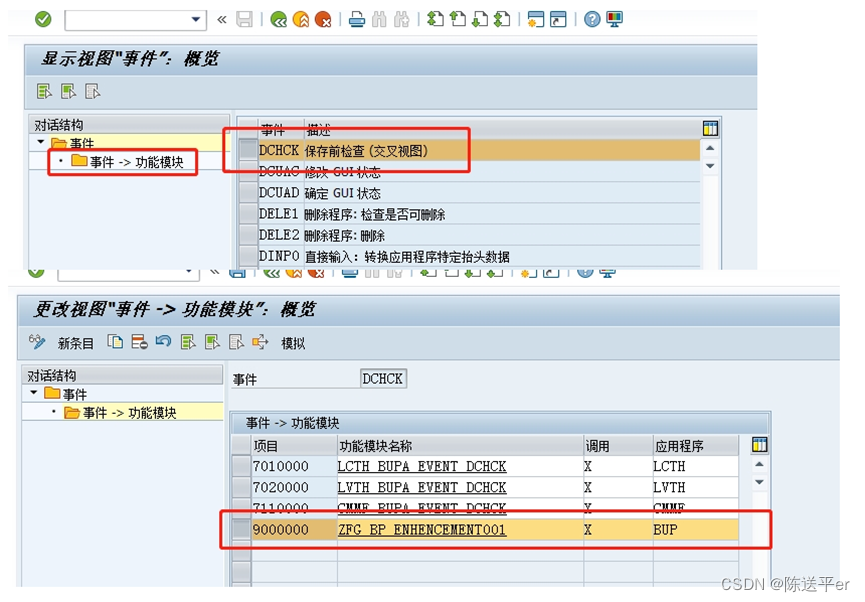Toggle the 调用 X mark for ZFG_BP_ENHANCEMENT001
Image resolution: width=865 pixels, height=602 pixels.
coord(590,530)
